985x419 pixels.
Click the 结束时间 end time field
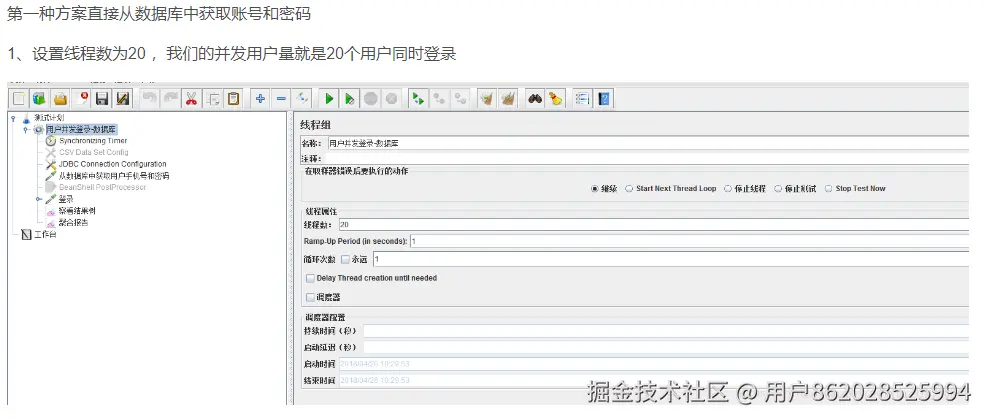(653, 380)
